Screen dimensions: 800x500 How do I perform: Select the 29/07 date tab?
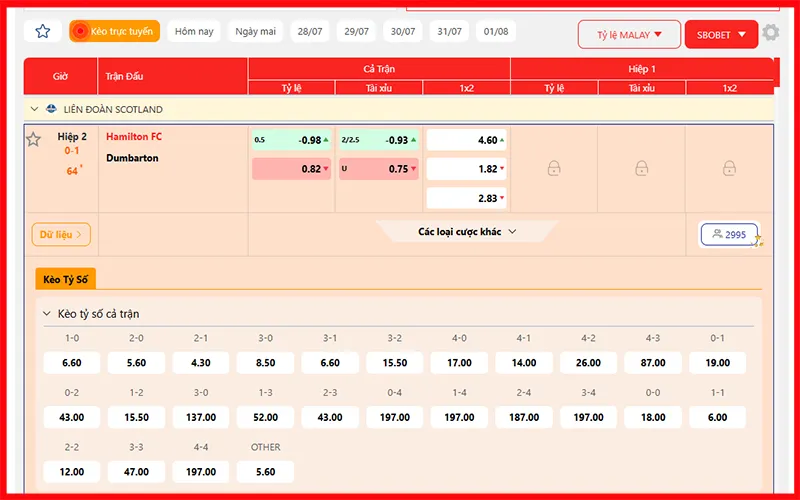356,31
